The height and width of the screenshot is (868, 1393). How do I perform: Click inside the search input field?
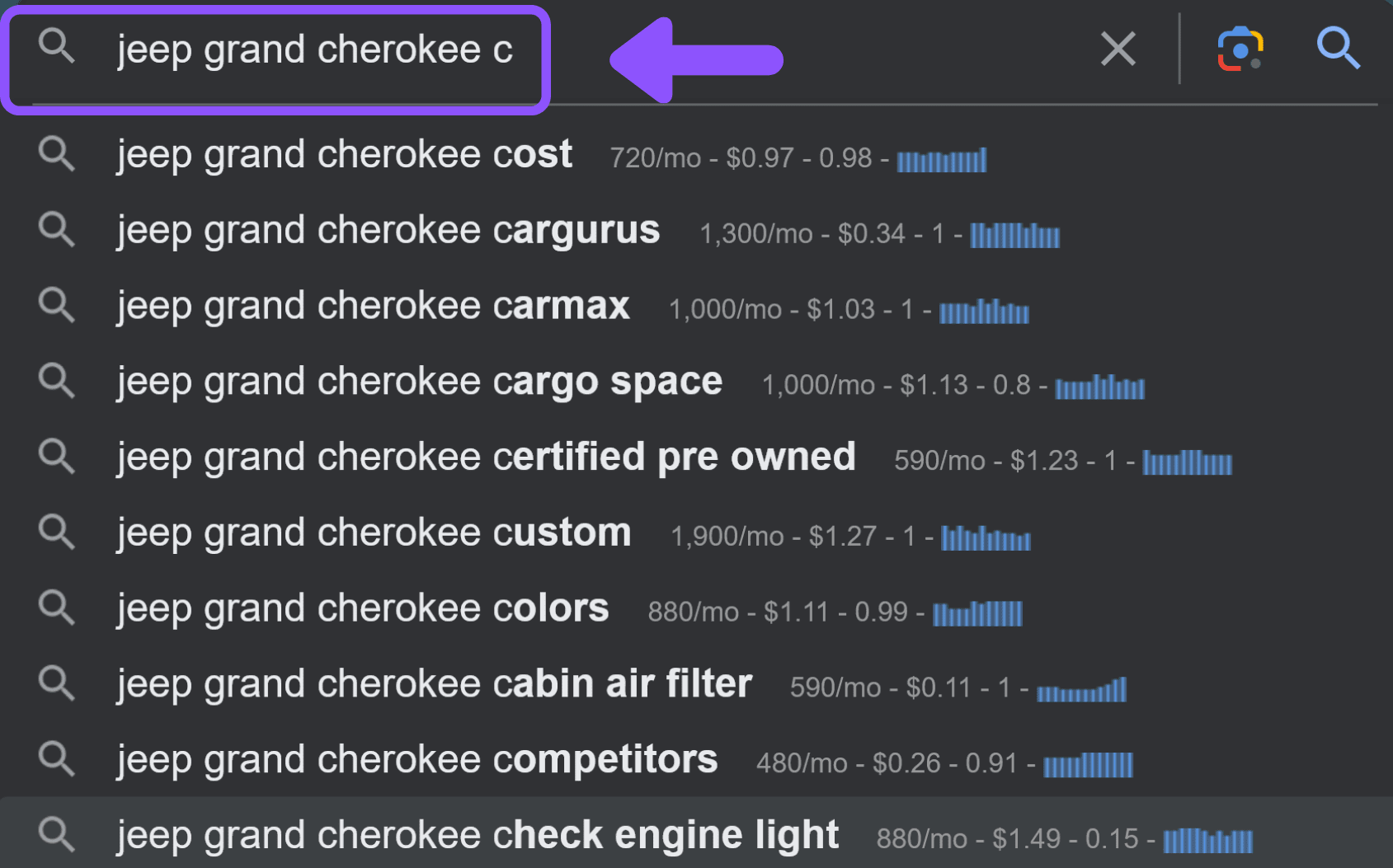577,49
